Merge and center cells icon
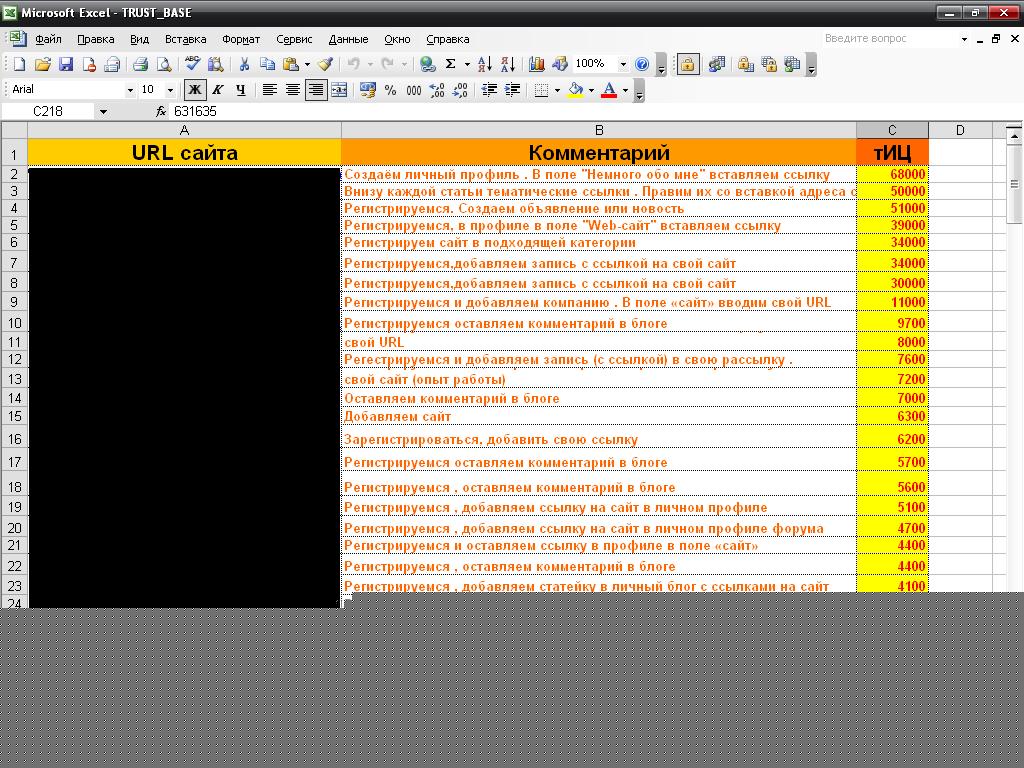1024x768 pixels. click(339, 89)
